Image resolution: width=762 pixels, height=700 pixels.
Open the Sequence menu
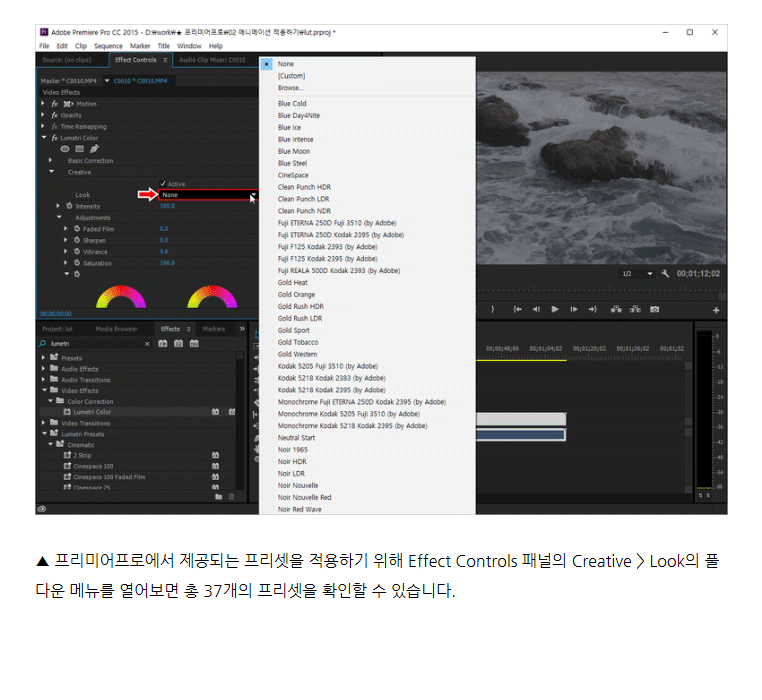tap(108, 46)
